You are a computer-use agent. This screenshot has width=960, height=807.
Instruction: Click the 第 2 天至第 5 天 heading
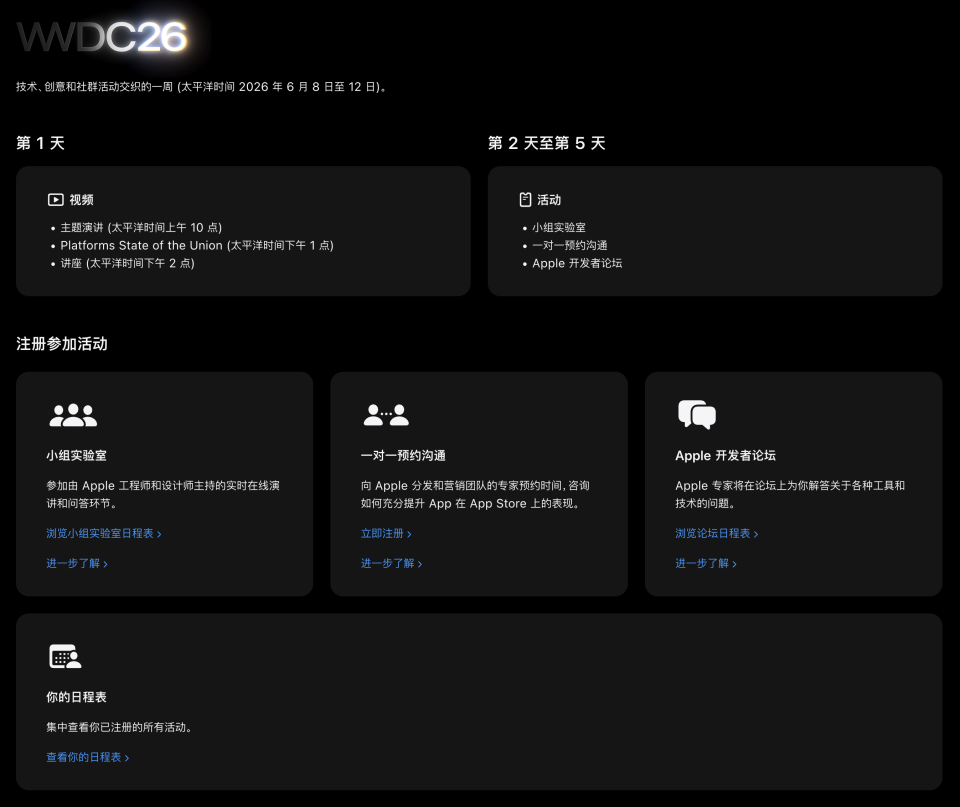(547, 143)
